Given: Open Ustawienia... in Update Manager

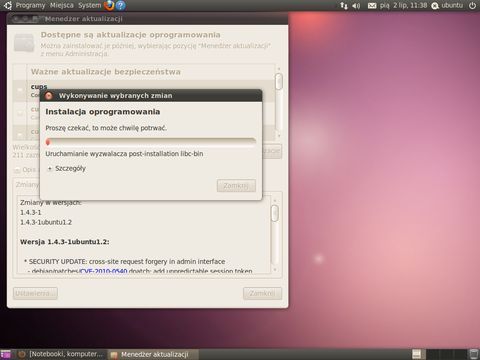Looking at the screenshot, I should (35, 293).
